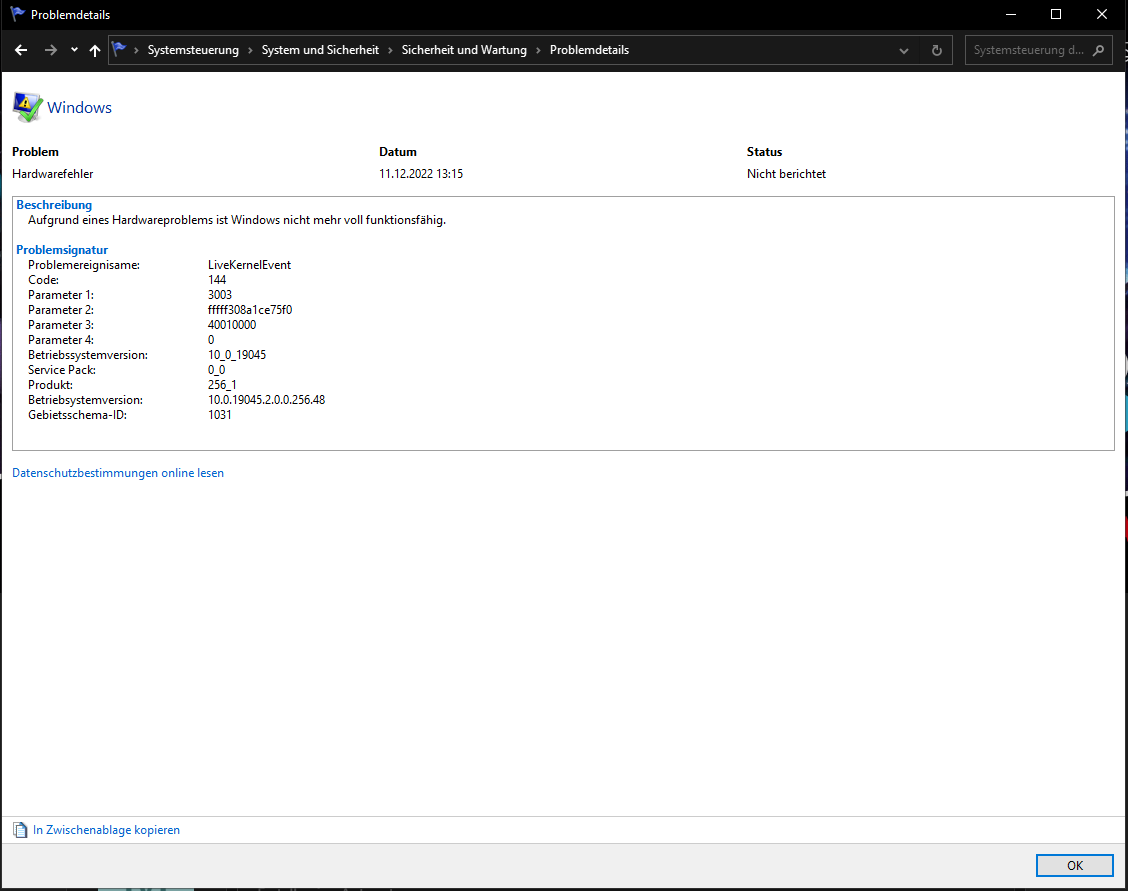Open Systemsteuerung breadcrumb
Viewport: 1128px width, 891px height.
(x=193, y=50)
